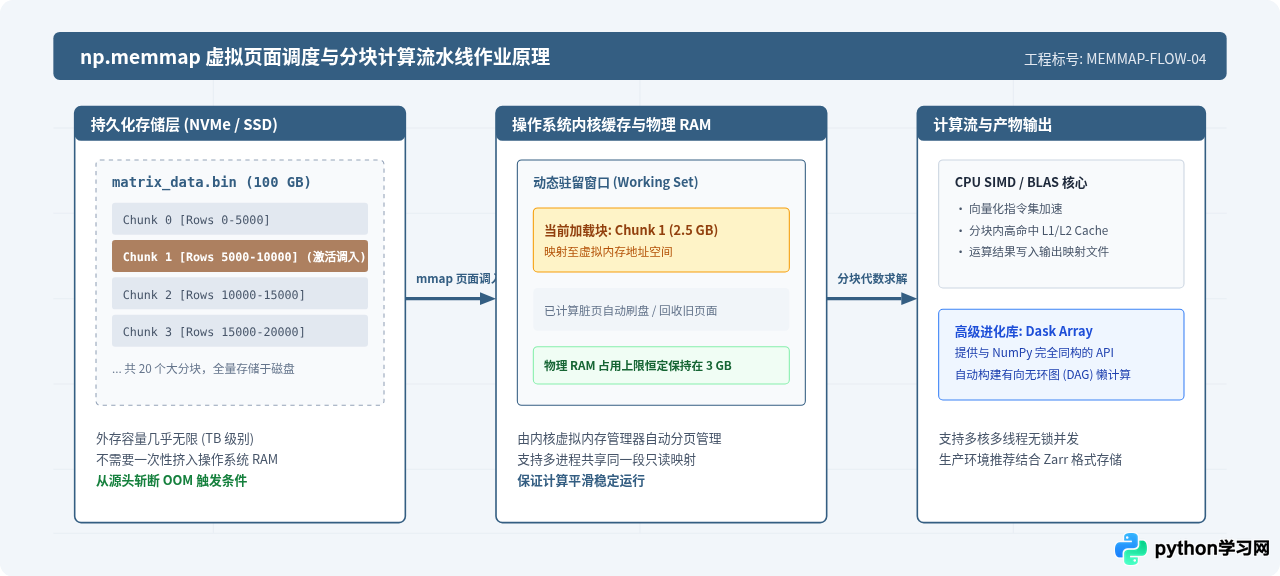
Task: Click the '操作系统内核缓存与物理 RAM' panel header
Action: coord(661,124)
